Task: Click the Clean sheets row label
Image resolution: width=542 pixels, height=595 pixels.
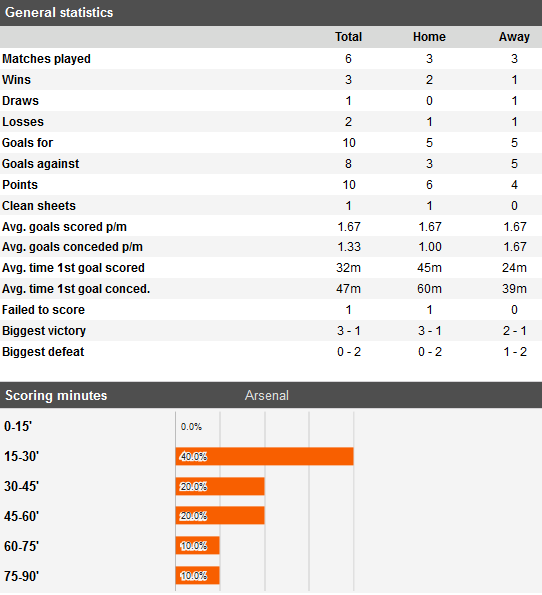Action: 39,206
